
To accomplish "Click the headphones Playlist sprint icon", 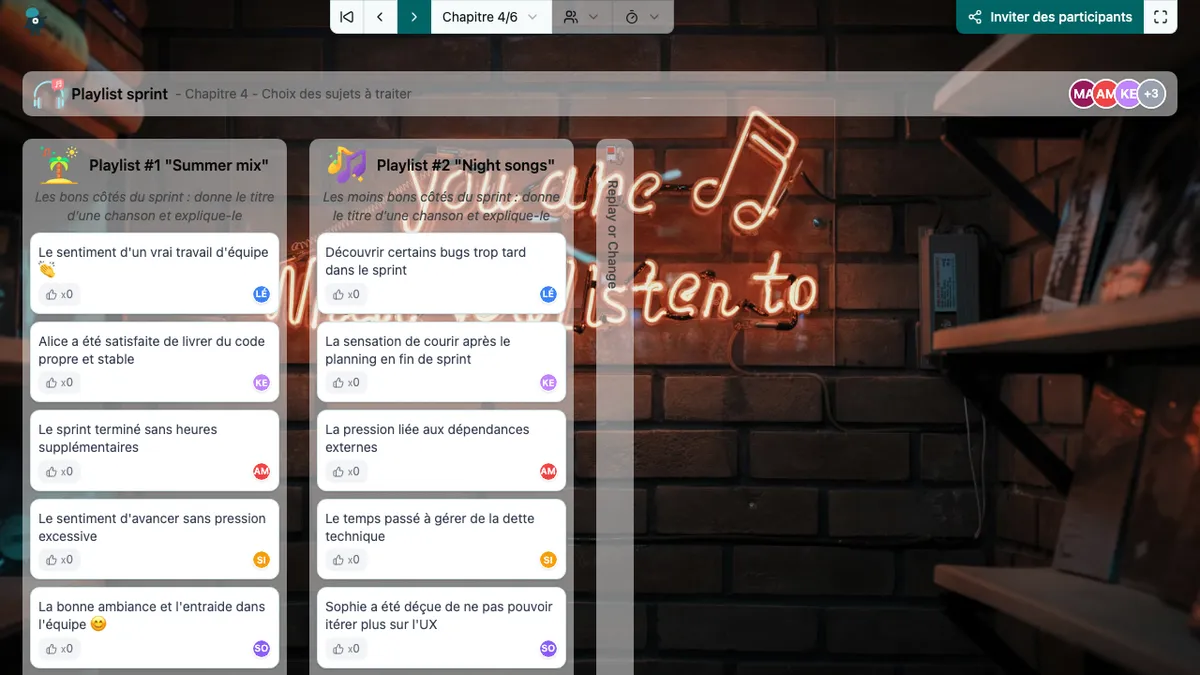I will (49, 94).
